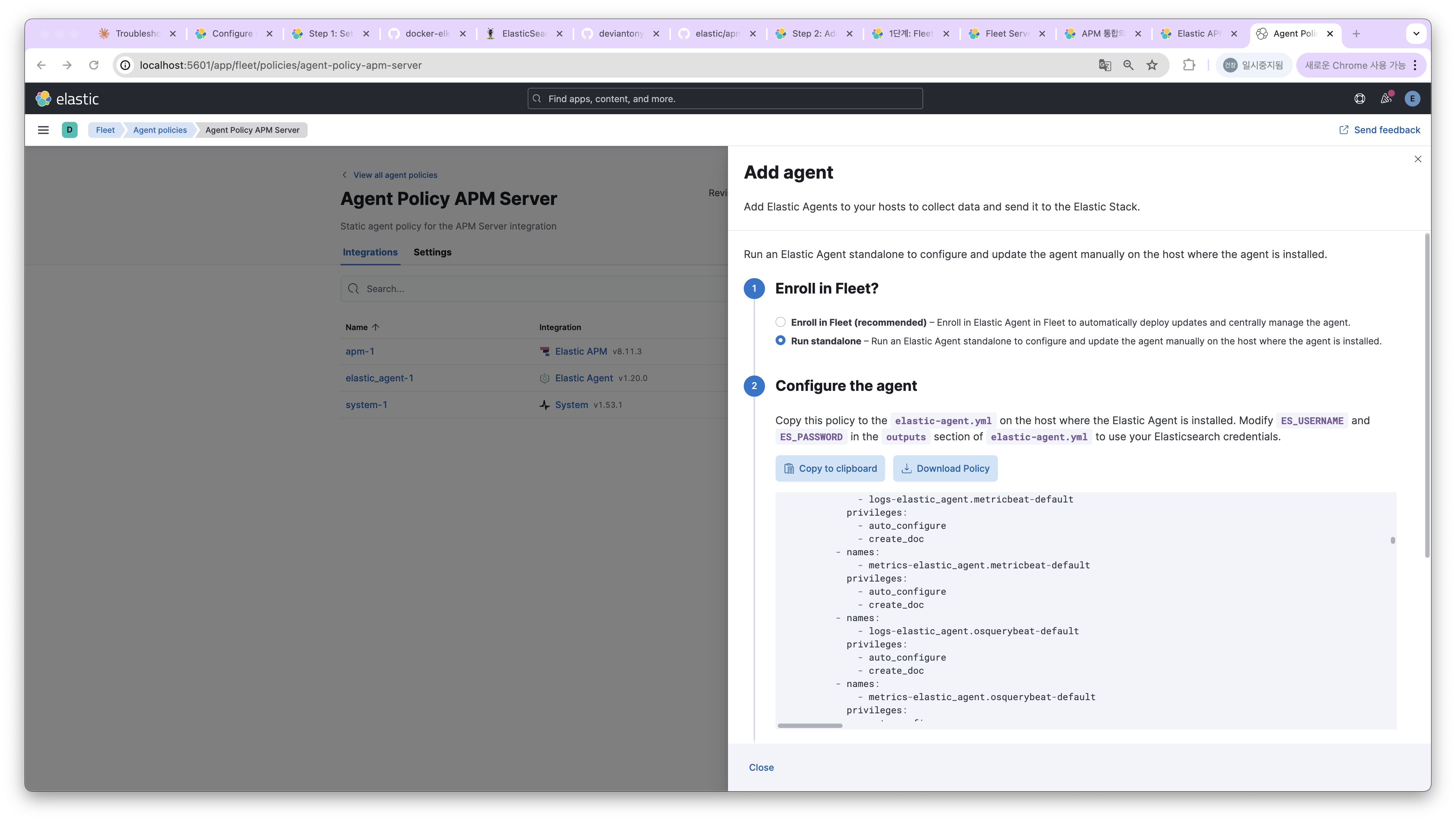1456x822 pixels.
Task: Switch to the Settings tab
Action: point(432,252)
